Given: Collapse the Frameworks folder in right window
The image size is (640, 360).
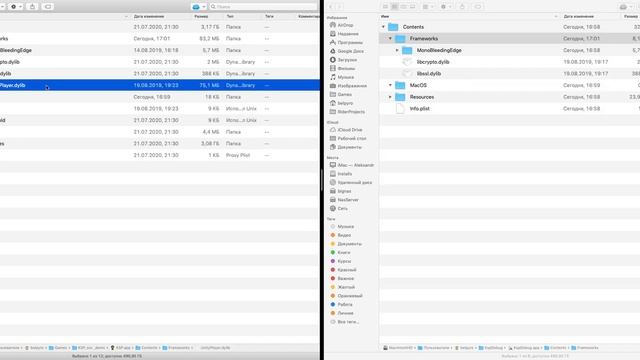Looking at the screenshot, I should [x=390, y=38].
